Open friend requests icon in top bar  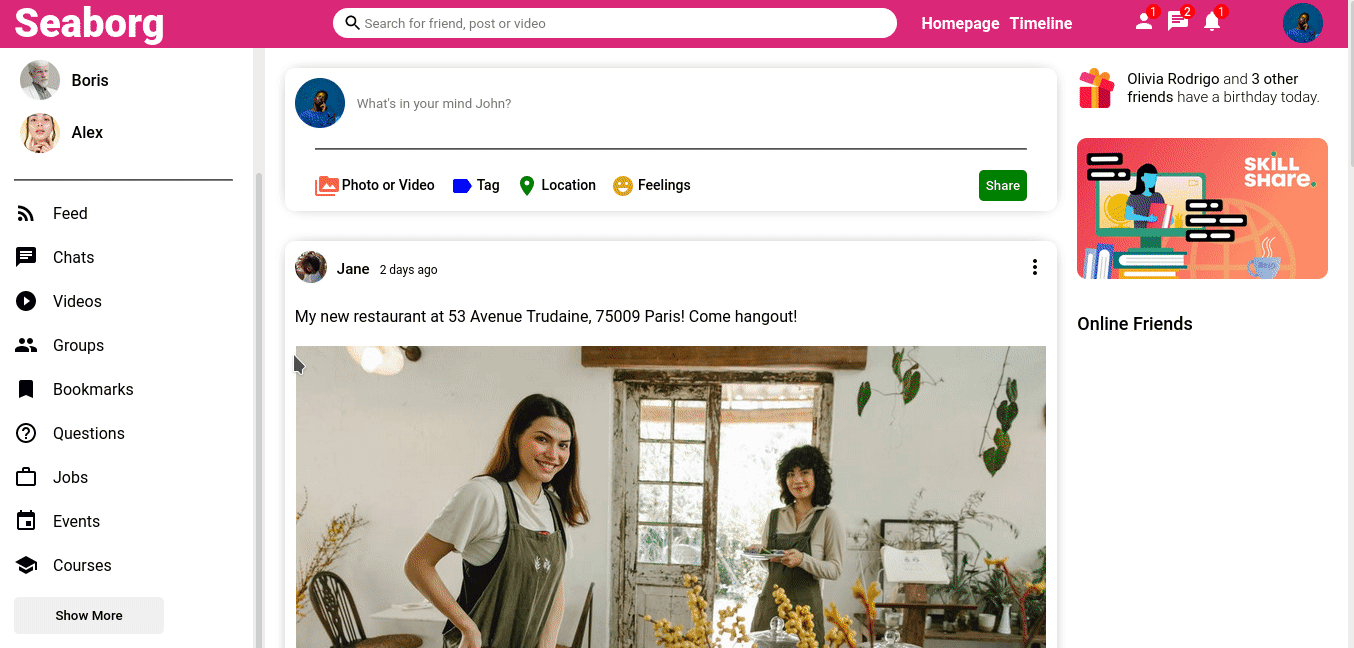tap(1144, 22)
